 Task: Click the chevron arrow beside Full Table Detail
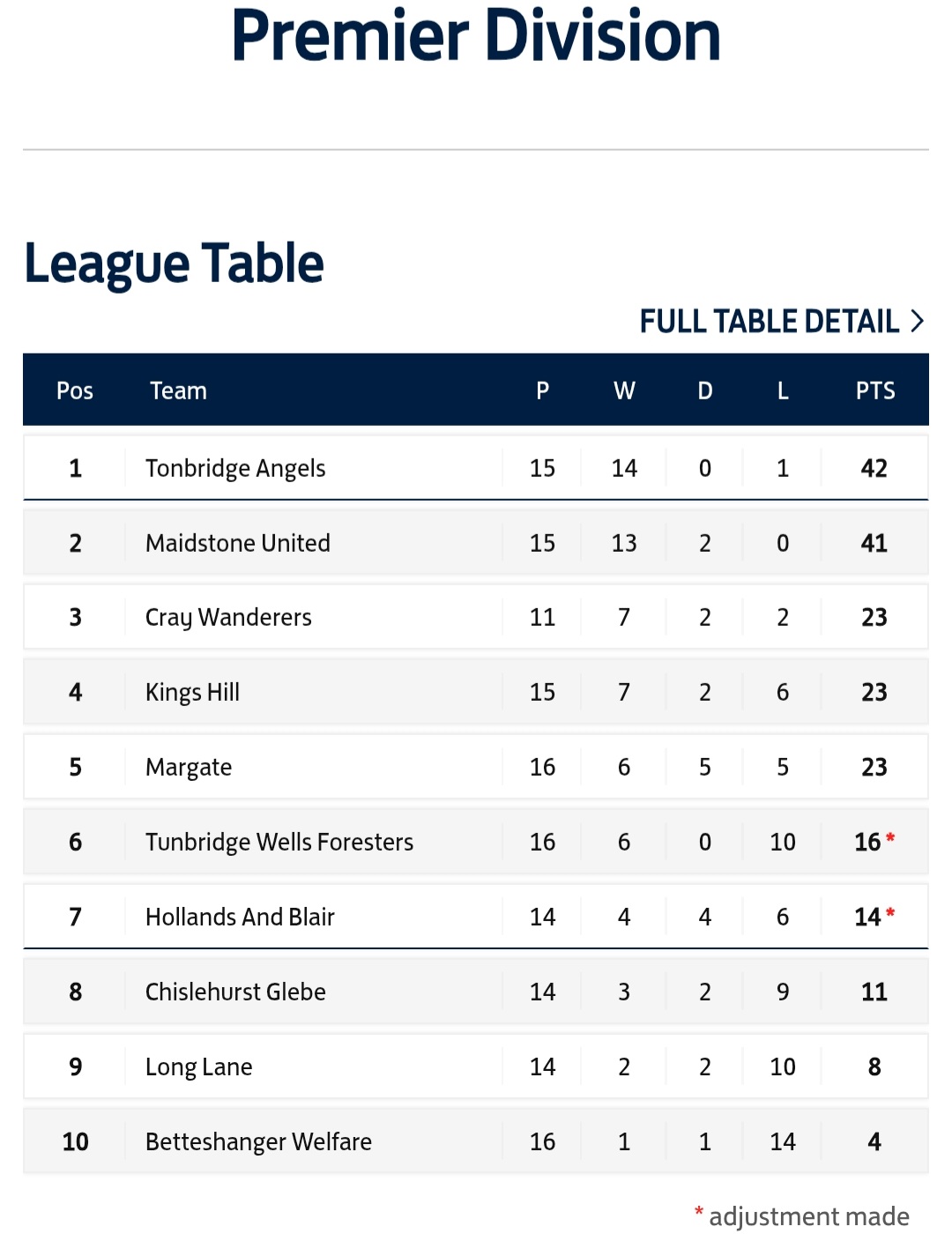pyautogui.click(x=918, y=322)
